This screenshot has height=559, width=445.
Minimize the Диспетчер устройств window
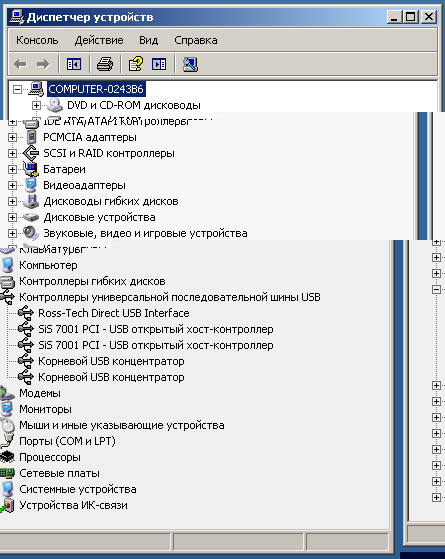click(394, 17)
